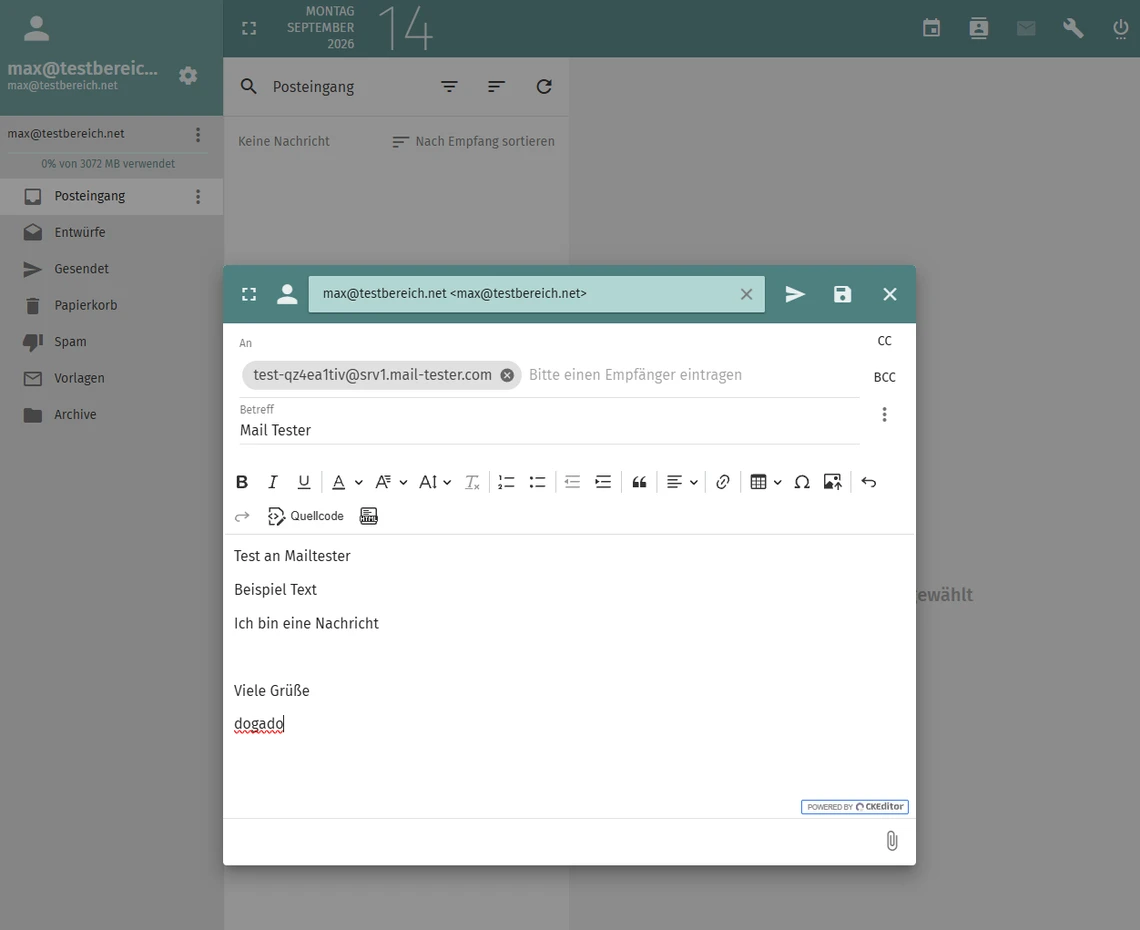Insert a block quote
1140x930 pixels.
click(x=639, y=482)
